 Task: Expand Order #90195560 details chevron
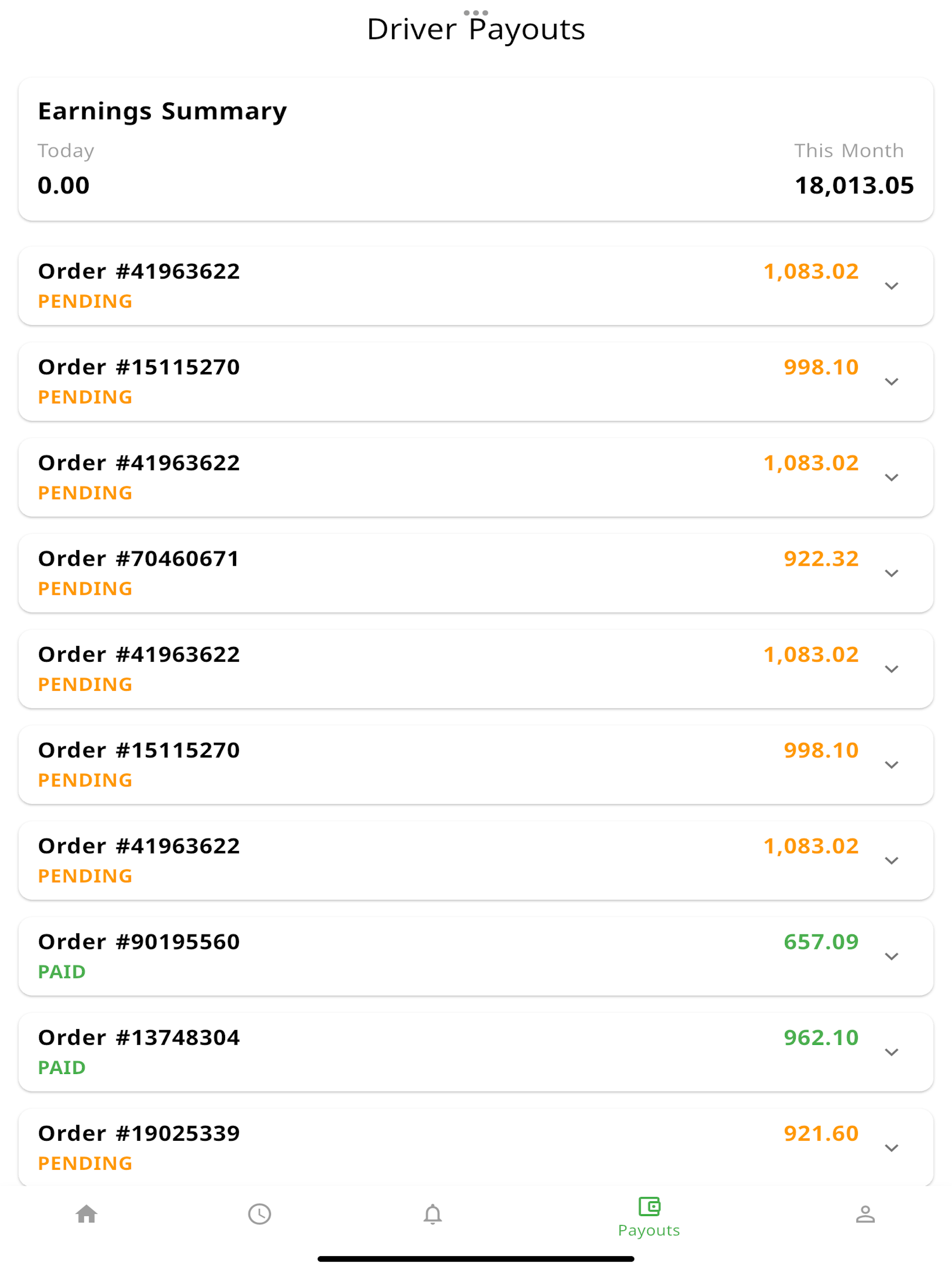tap(891, 957)
